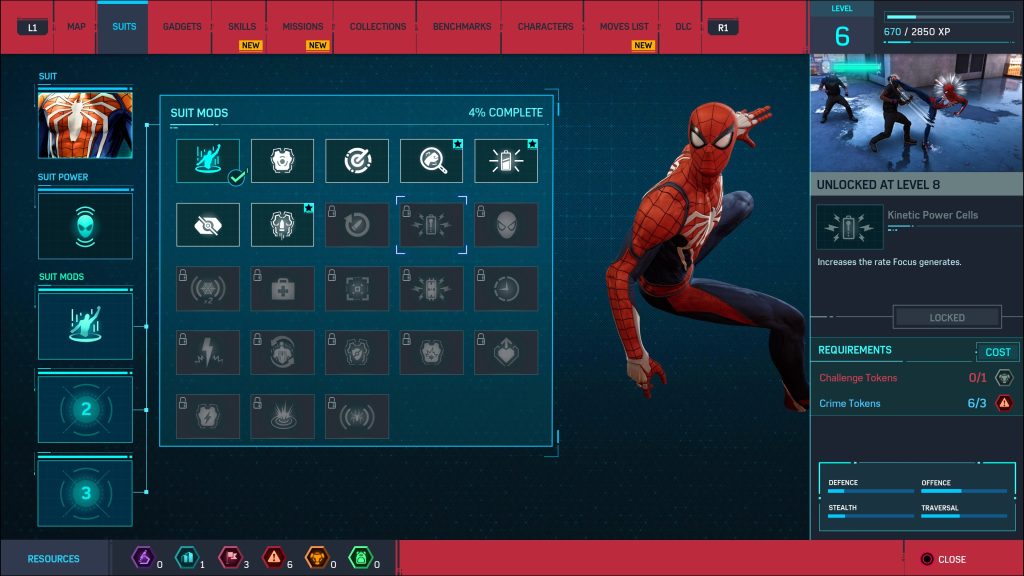Toggle suit mod slot 3
This screenshot has width=1024, height=576.
[x=85, y=492]
